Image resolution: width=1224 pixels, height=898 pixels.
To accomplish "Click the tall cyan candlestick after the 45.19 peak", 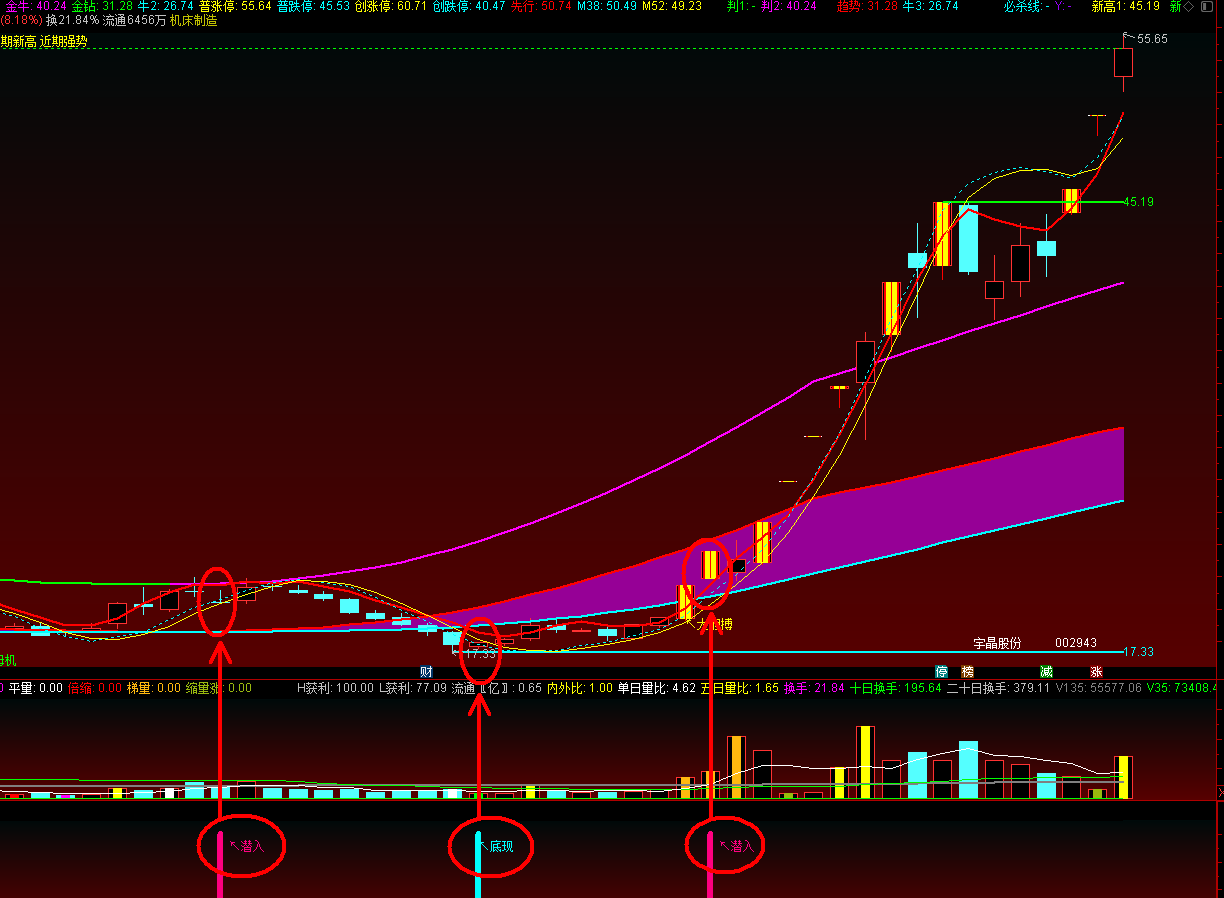I will pyautogui.click(x=968, y=238).
